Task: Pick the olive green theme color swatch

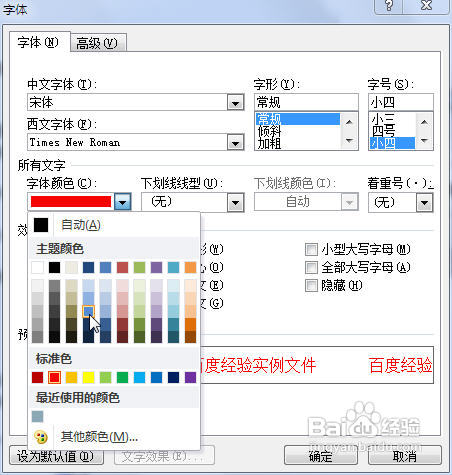Action: click(x=139, y=267)
